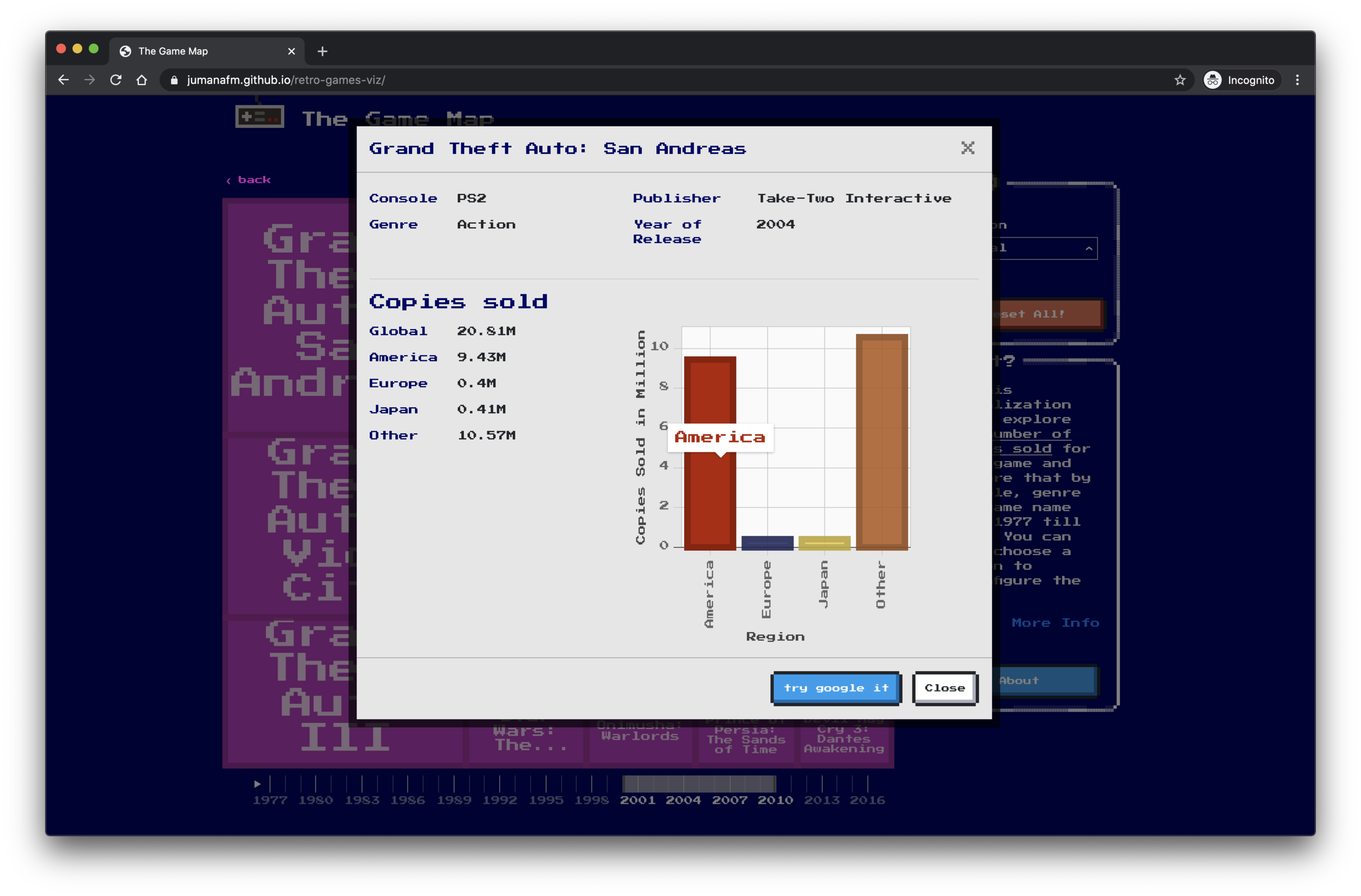Open a new browser tab
Viewport: 1361px width, 896px height.
click(x=322, y=52)
